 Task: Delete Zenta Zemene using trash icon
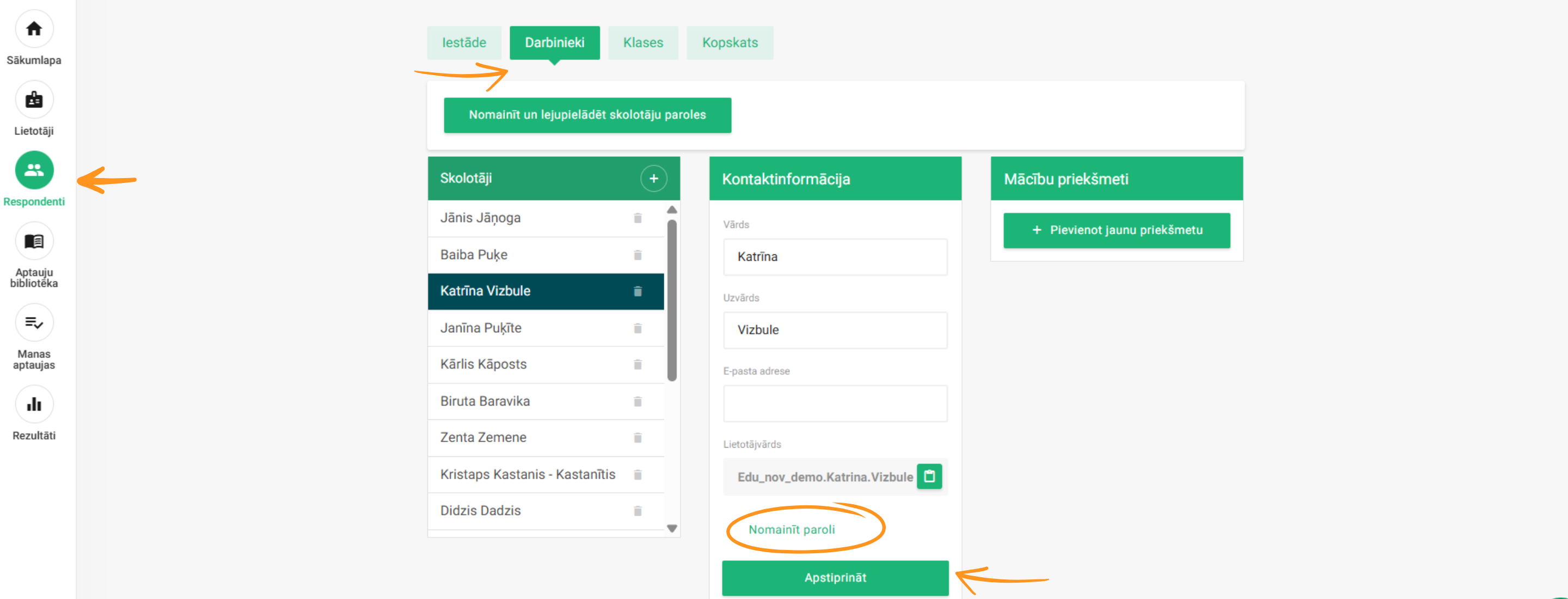pyautogui.click(x=638, y=438)
